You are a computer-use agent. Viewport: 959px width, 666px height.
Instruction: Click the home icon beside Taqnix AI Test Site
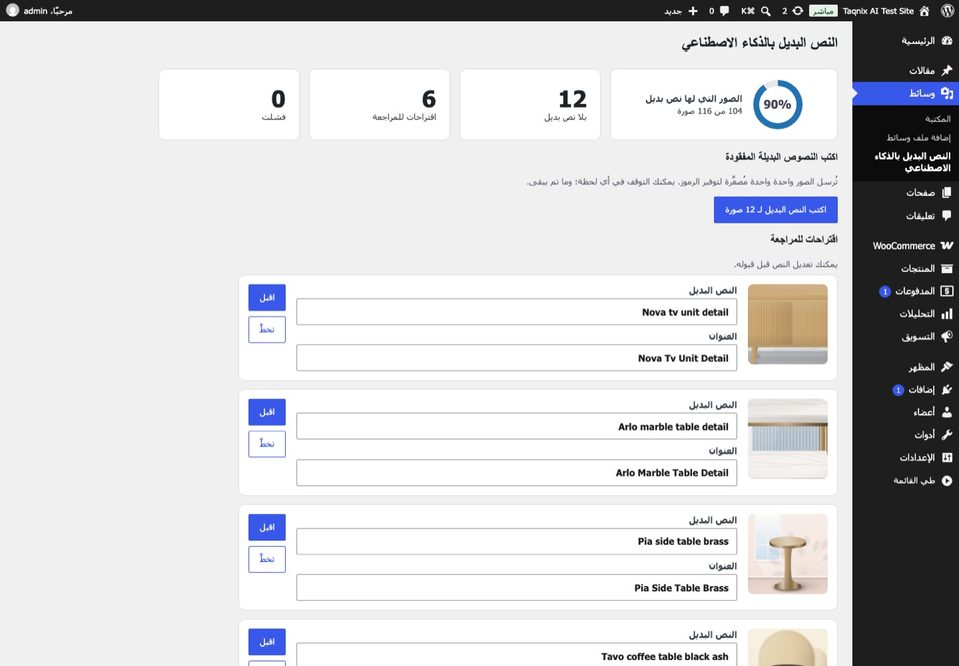(924, 10)
